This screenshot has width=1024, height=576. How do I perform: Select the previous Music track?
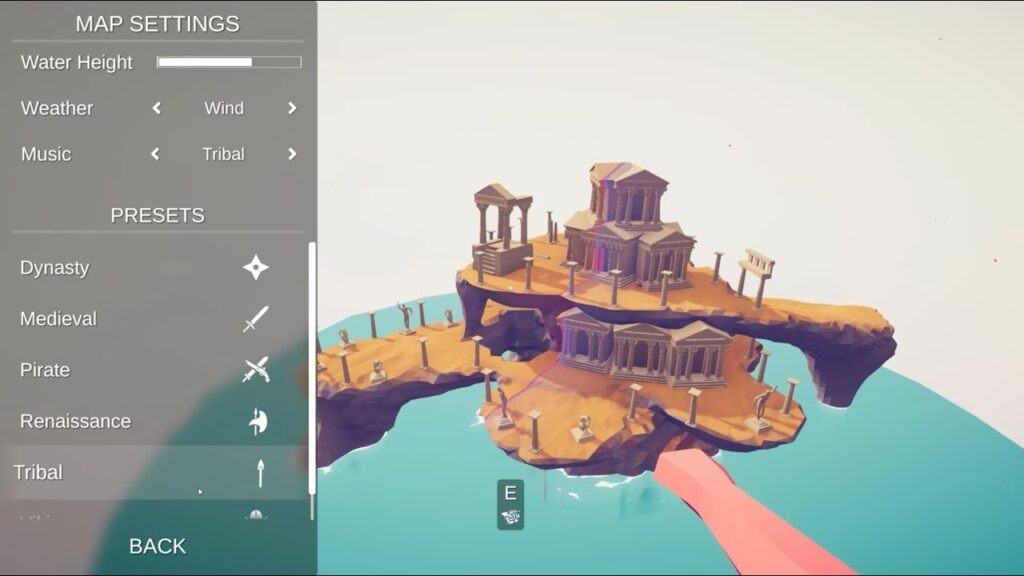pyautogui.click(x=155, y=154)
